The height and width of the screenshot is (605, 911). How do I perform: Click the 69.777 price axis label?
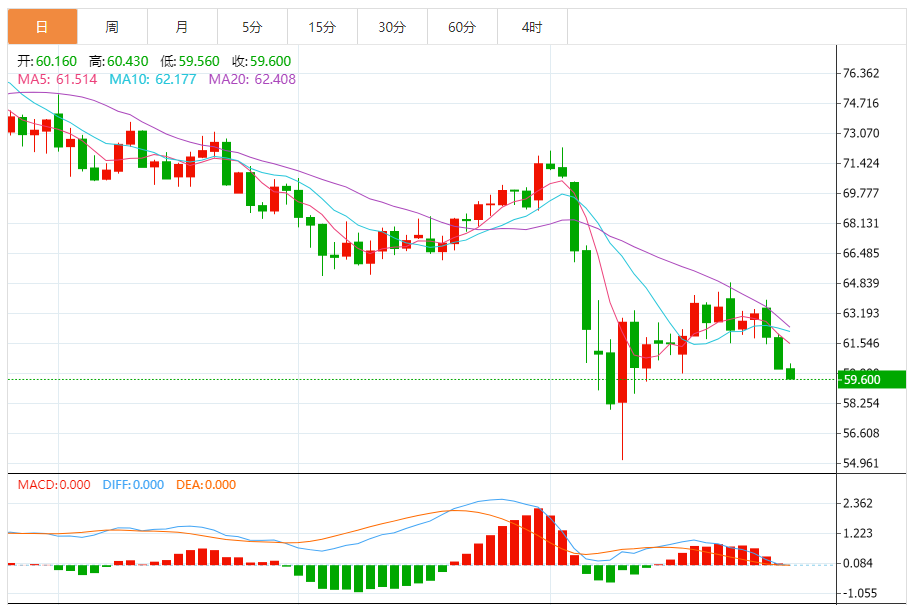pyautogui.click(x=861, y=193)
